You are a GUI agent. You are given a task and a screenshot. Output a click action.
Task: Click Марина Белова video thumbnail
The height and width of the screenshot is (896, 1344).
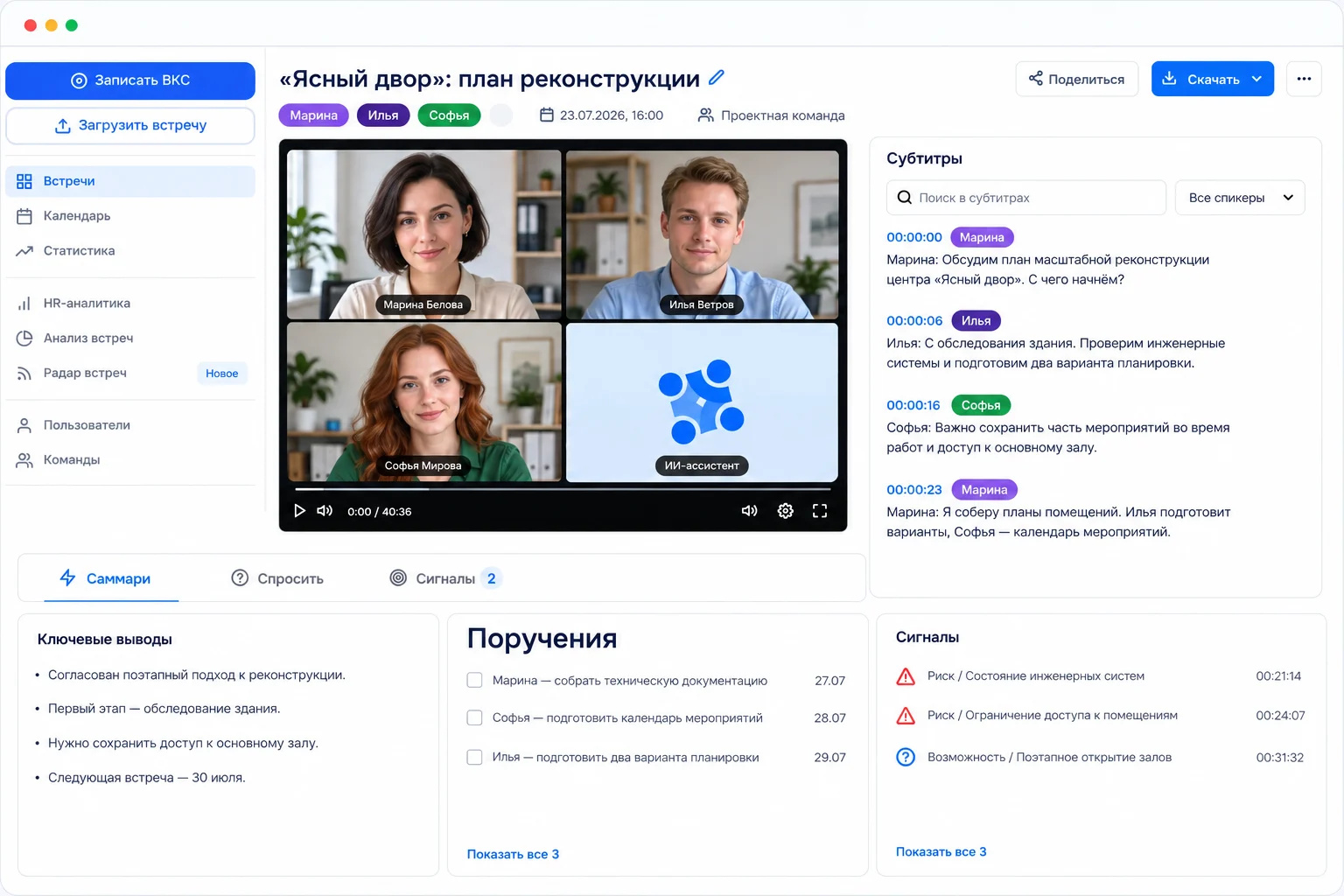click(424, 234)
